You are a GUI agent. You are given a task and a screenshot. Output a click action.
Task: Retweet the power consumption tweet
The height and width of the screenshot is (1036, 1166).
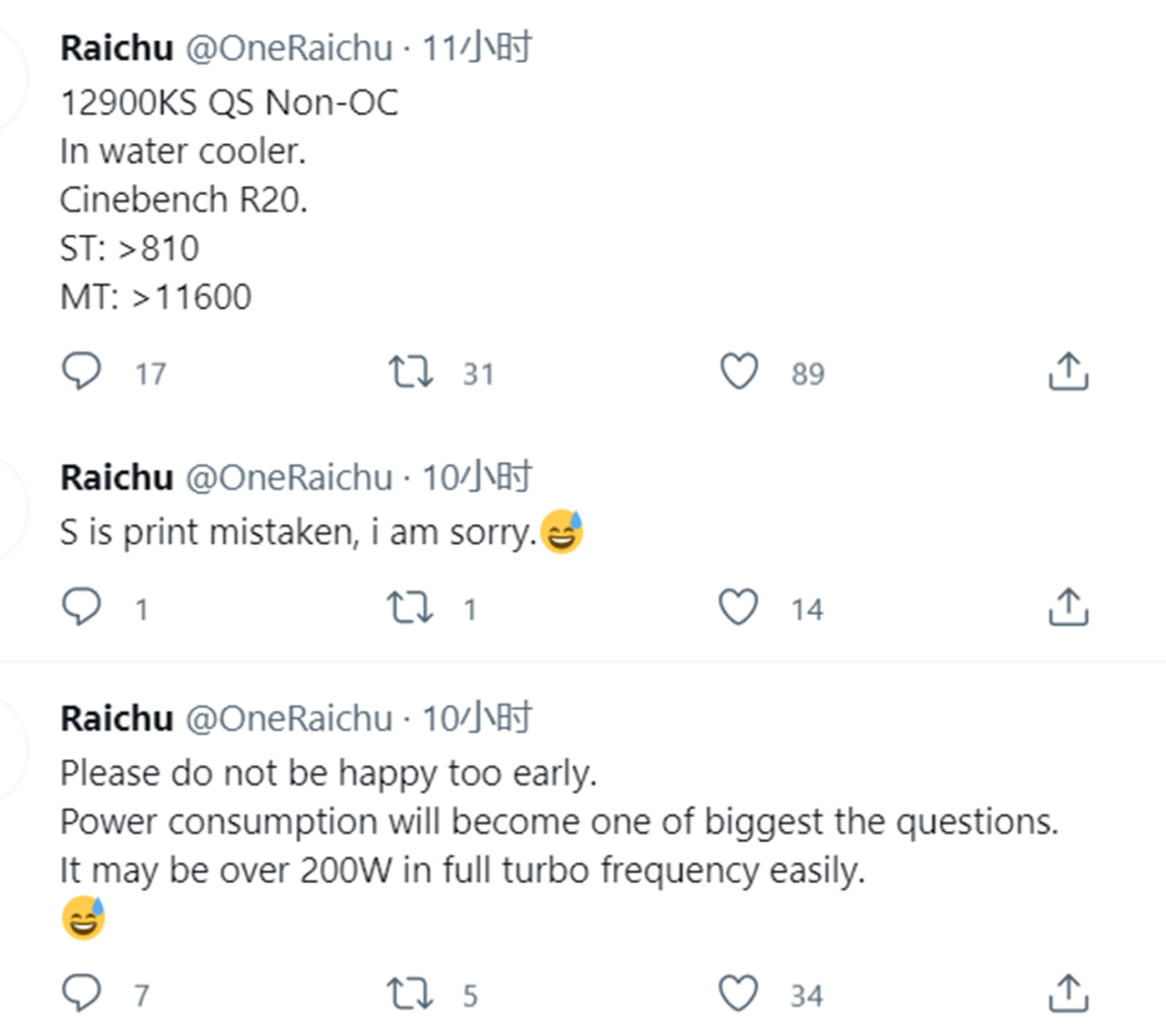[x=410, y=993]
